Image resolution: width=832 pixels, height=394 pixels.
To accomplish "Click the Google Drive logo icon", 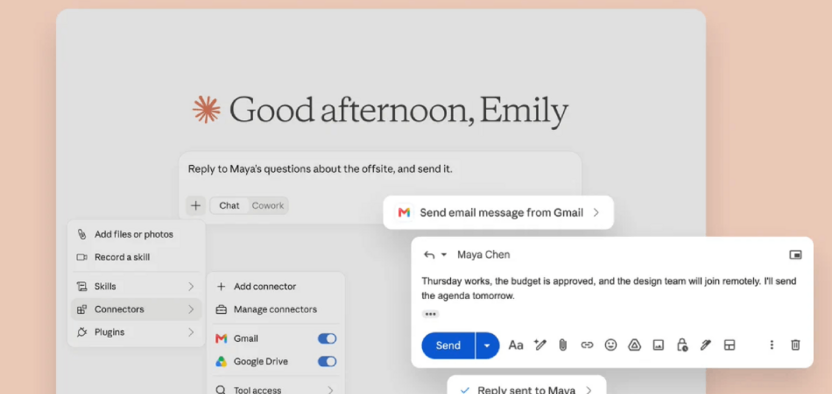I will 221,362.
